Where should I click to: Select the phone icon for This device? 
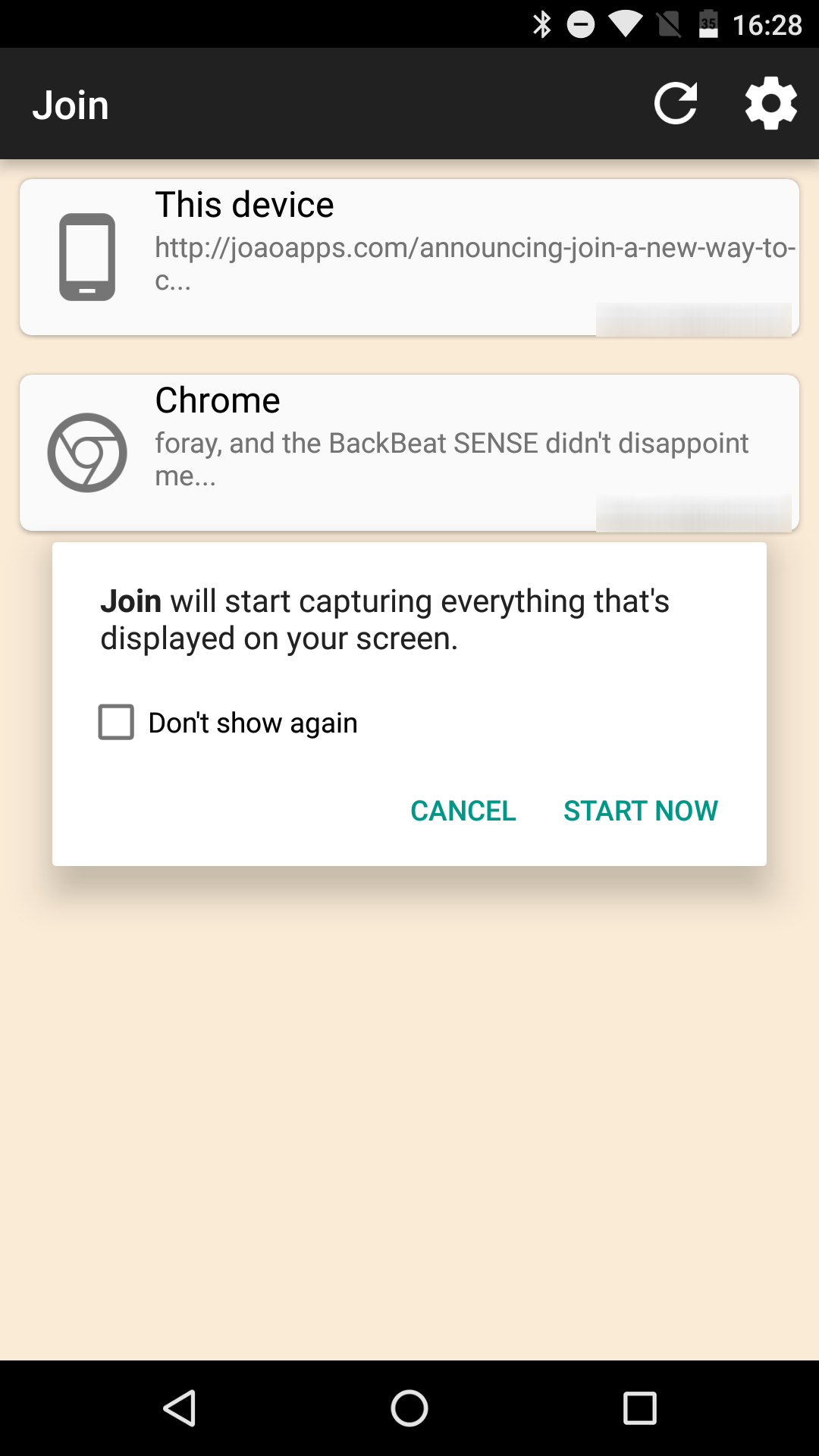(x=87, y=256)
